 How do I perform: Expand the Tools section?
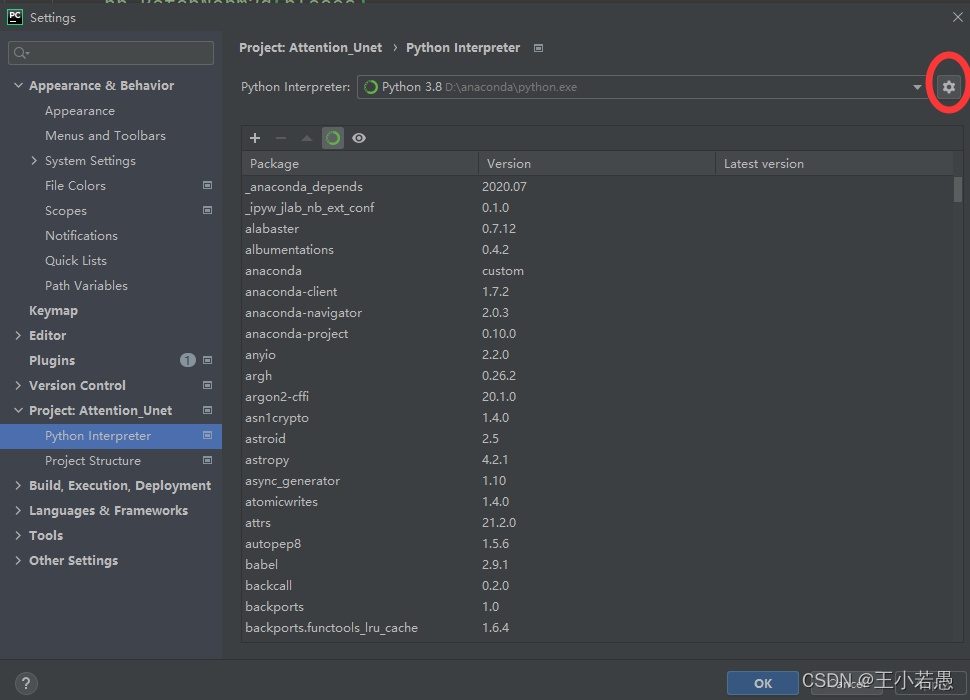[18, 536]
